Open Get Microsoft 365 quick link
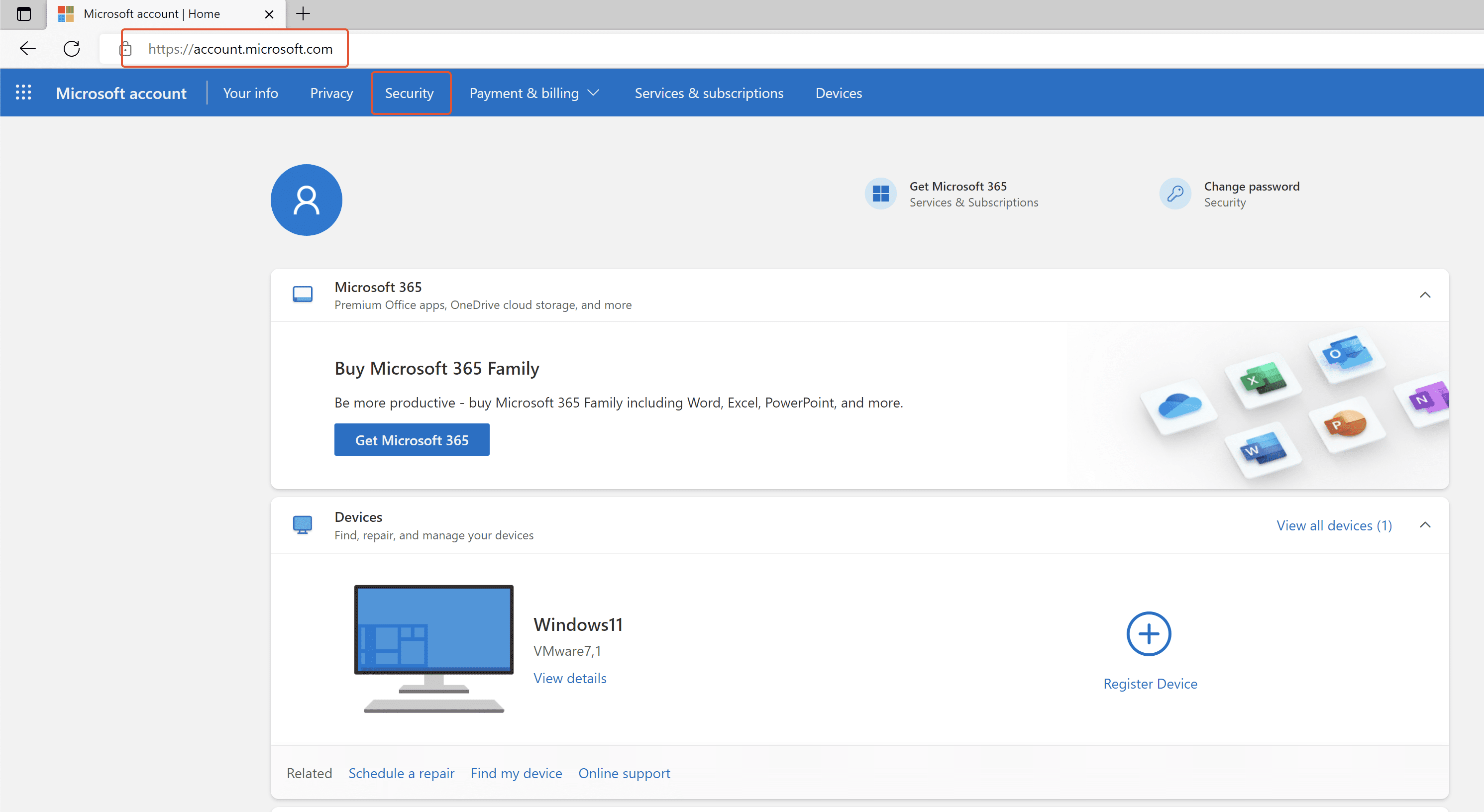Viewport: 1484px width, 812px height. 952,194
